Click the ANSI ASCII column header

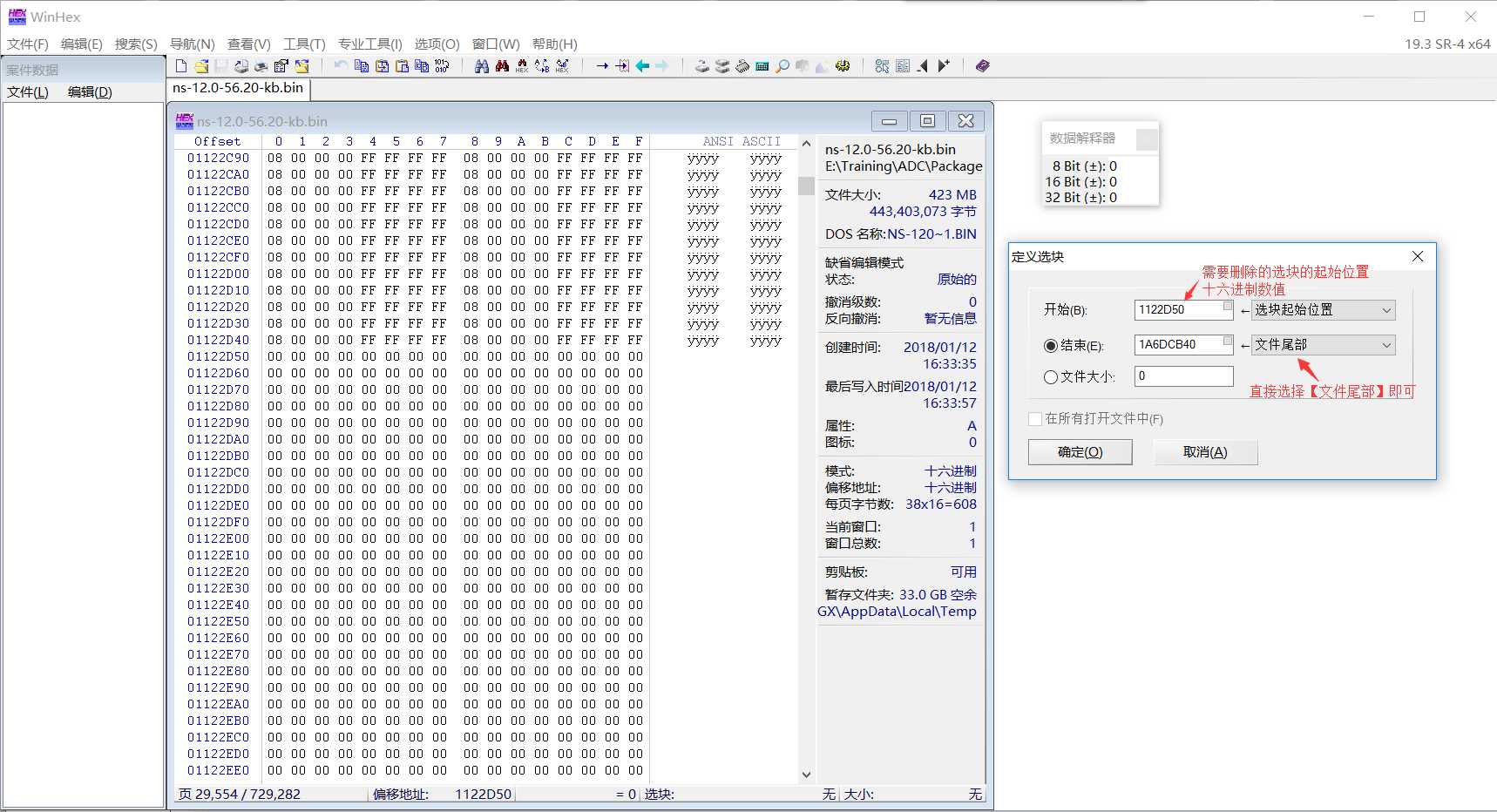[742, 141]
